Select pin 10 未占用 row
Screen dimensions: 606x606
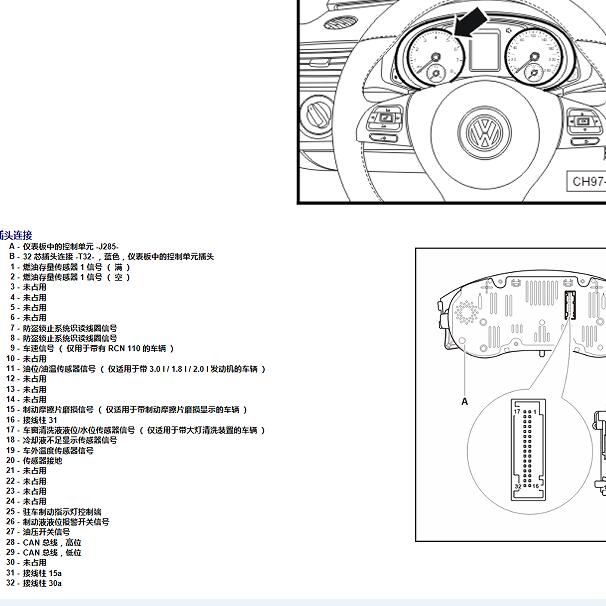26,359
